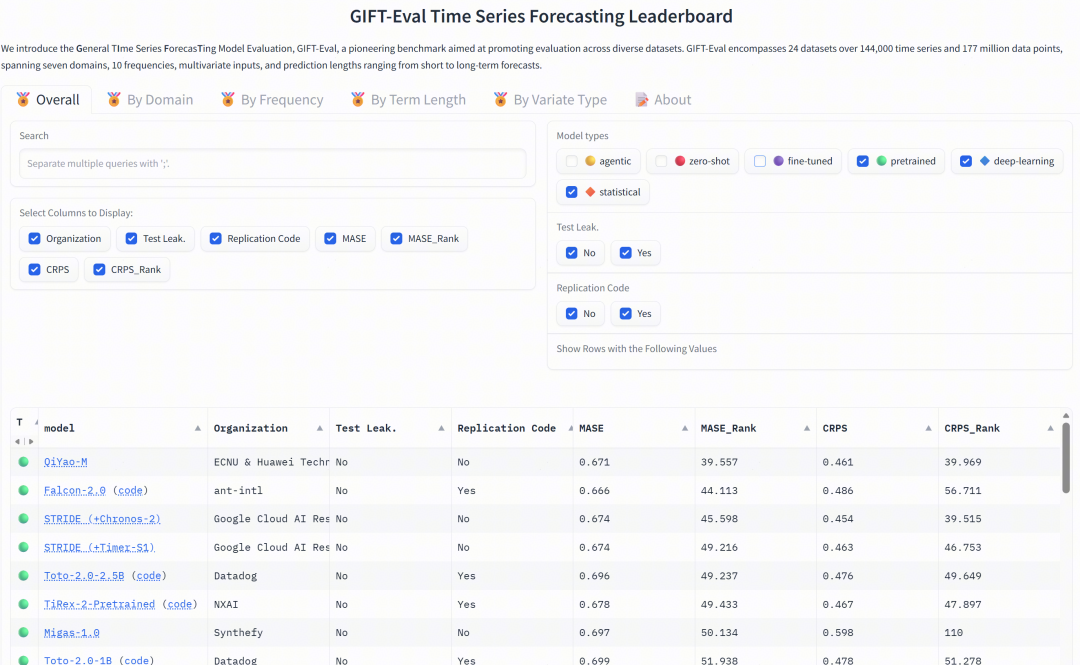This screenshot has width=1080, height=665.
Task: Uncheck Yes under Replication Code filter
Action: [625, 314]
